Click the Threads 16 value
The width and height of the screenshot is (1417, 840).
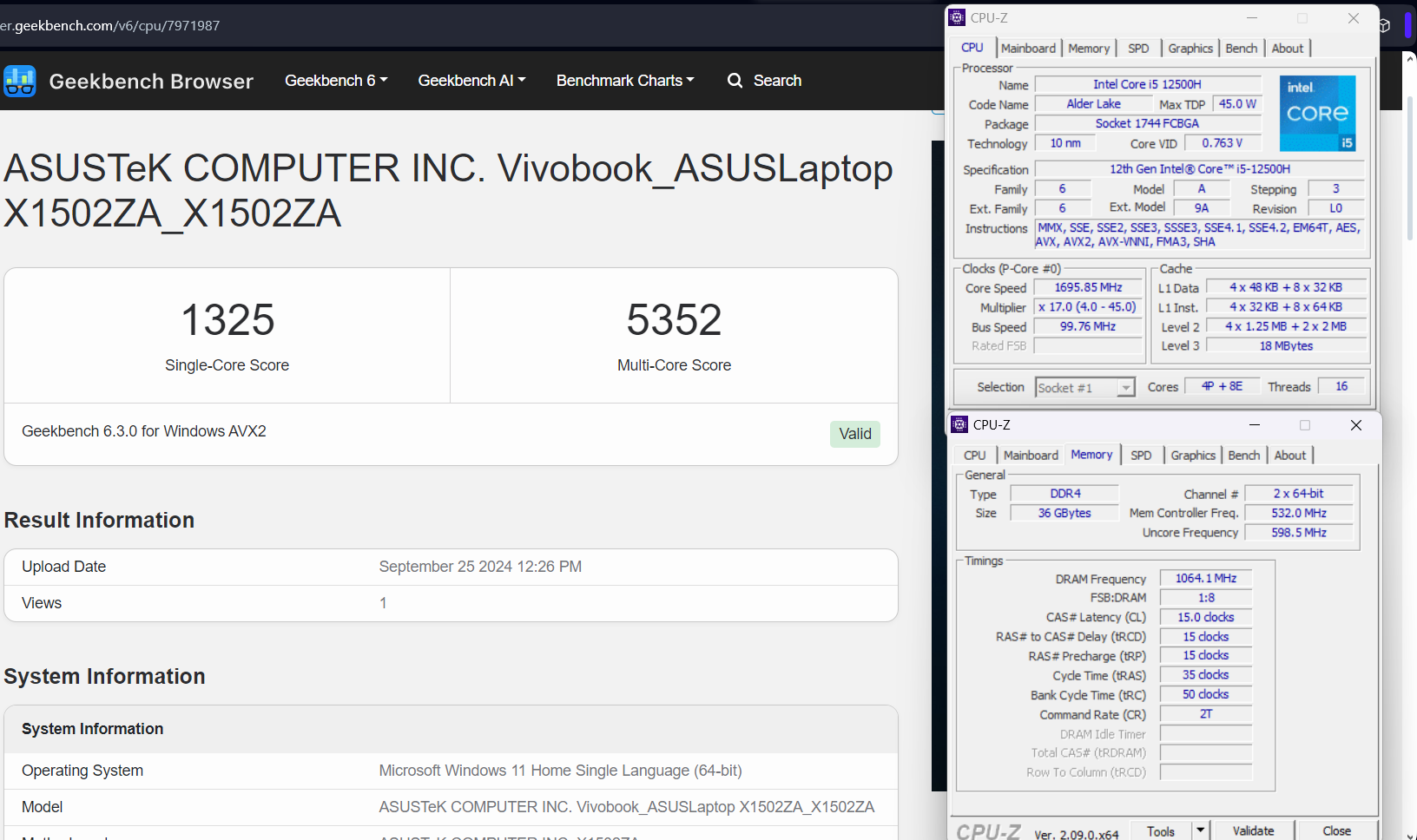coord(1341,386)
